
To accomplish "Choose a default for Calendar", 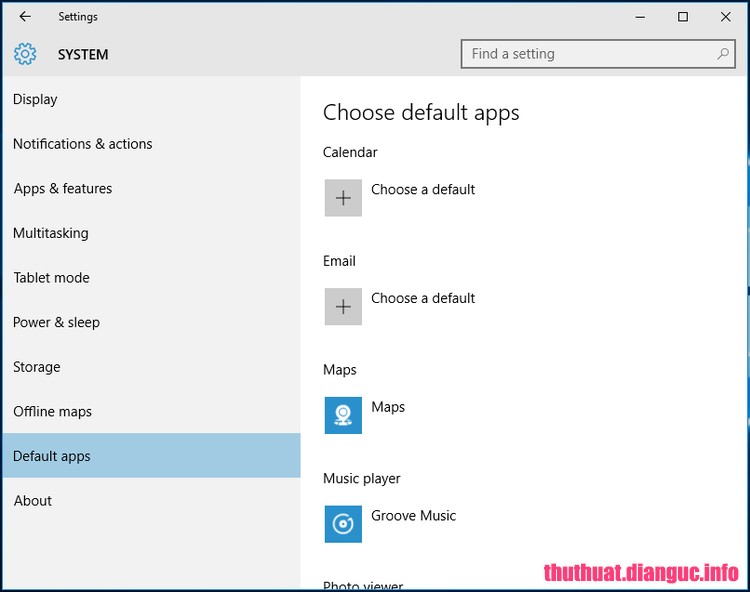I will 423,189.
